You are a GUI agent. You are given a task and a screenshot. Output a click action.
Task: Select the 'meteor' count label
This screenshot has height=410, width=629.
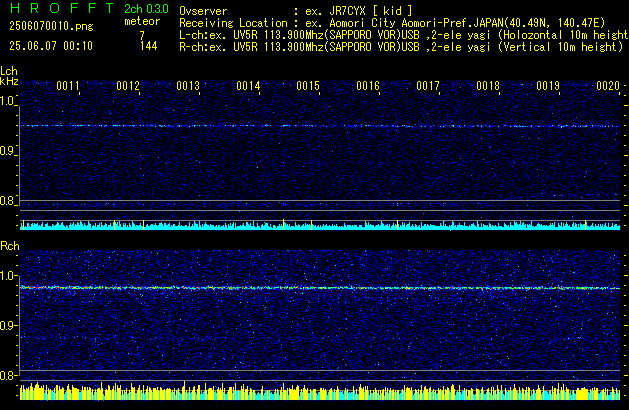point(142,21)
